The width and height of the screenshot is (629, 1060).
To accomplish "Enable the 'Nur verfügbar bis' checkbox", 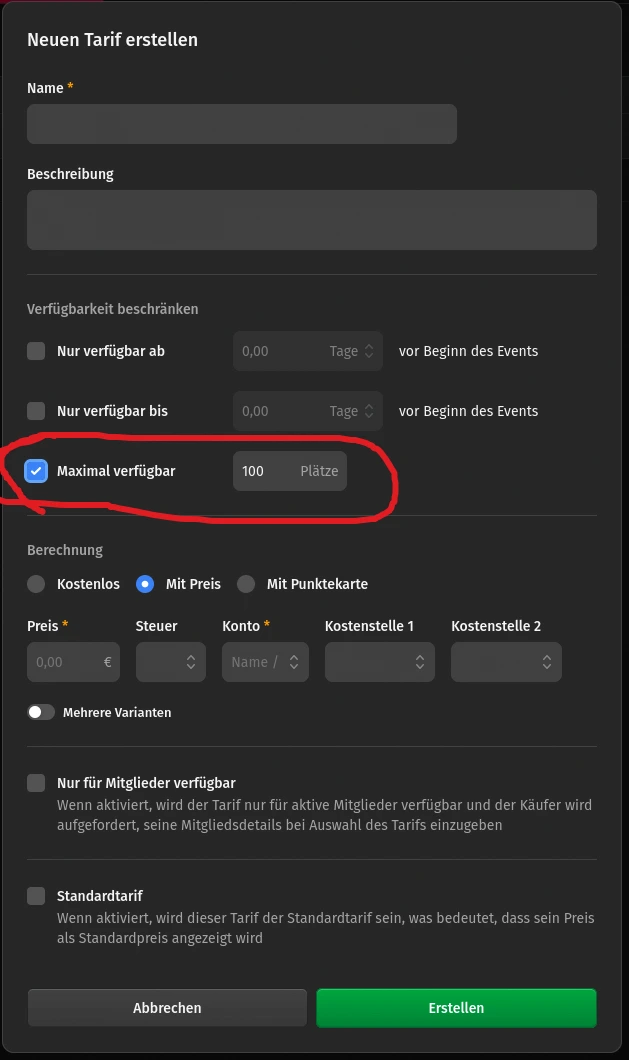I will pyautogui.click(x=36, y=411).
